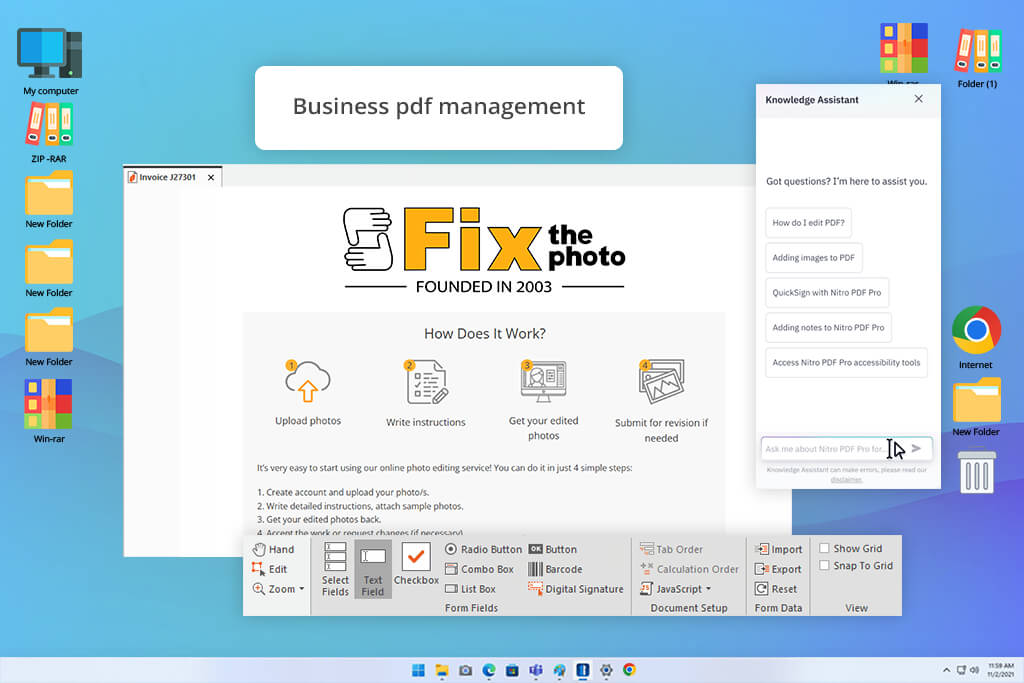Switch to the Invoice J27301 tab
Screen dimensions: 1024x683
[167, 177]
